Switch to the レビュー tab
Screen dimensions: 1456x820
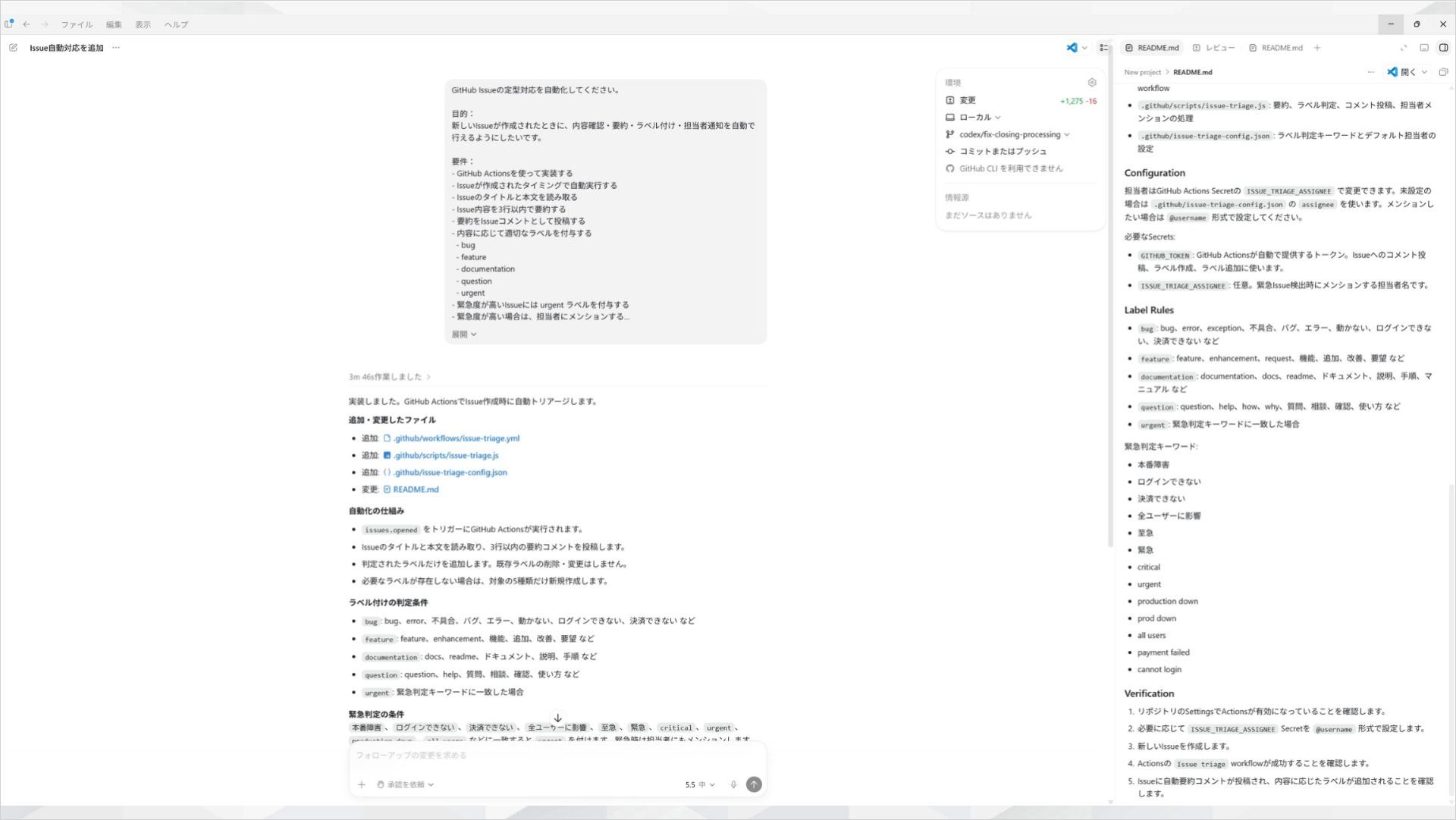[1213, 48]
